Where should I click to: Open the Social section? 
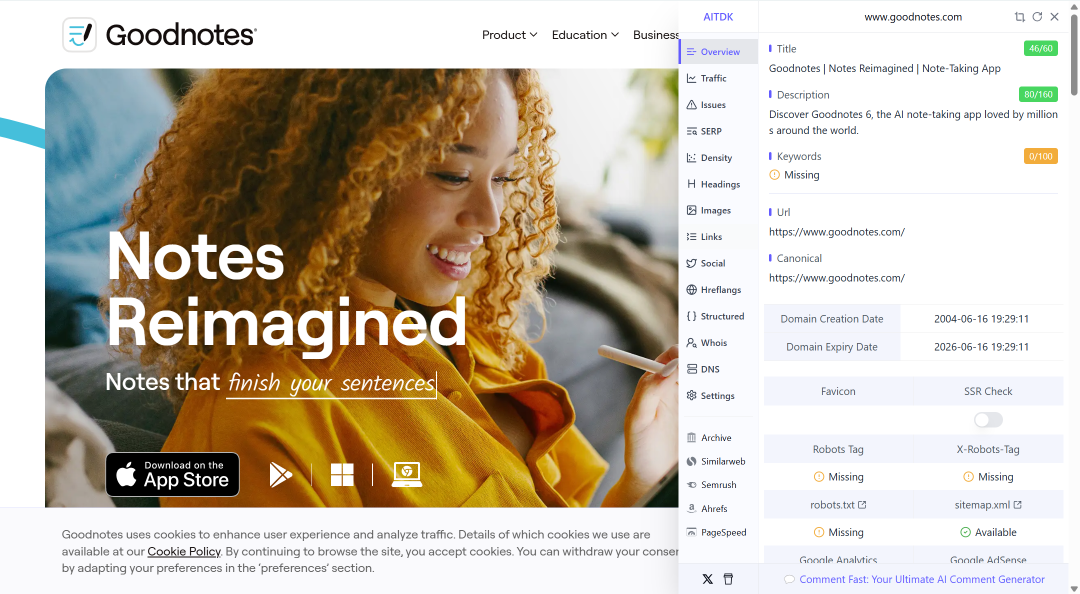point(718,263)
